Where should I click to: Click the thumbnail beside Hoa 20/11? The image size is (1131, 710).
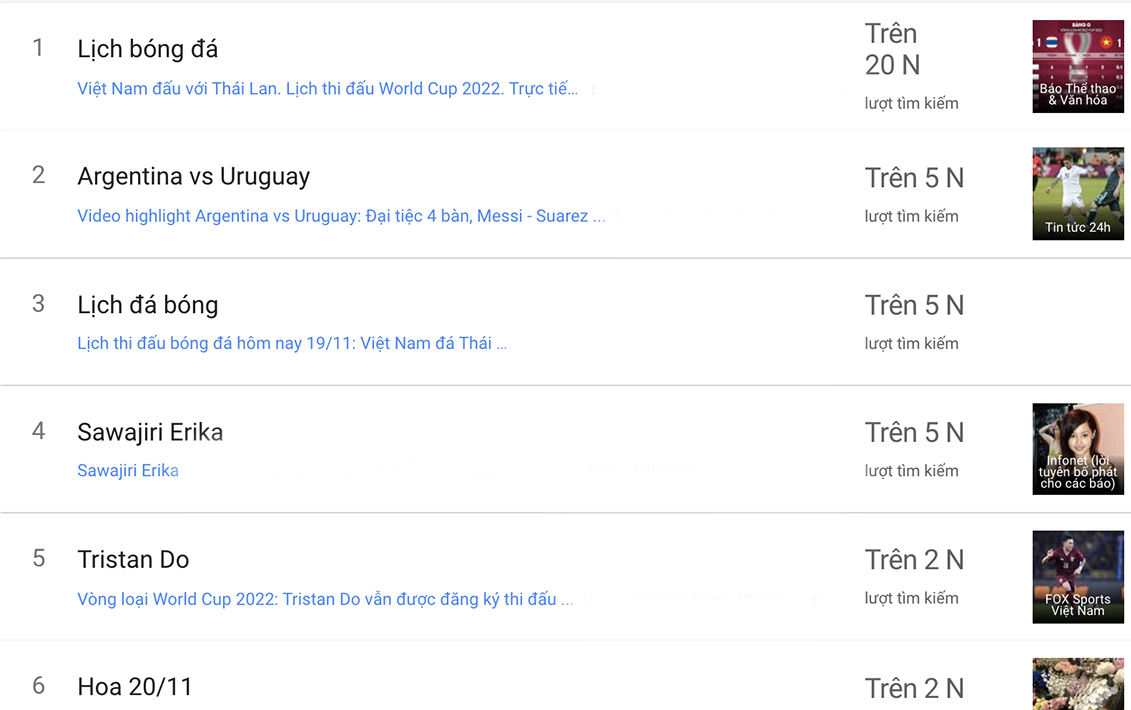(x=1077, y=686)
